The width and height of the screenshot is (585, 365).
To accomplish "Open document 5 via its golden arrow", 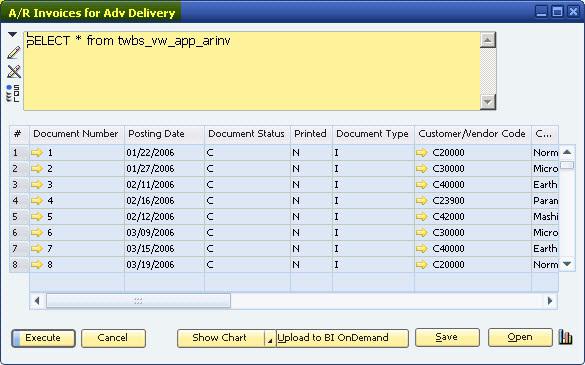I will (x=37, y=216).
